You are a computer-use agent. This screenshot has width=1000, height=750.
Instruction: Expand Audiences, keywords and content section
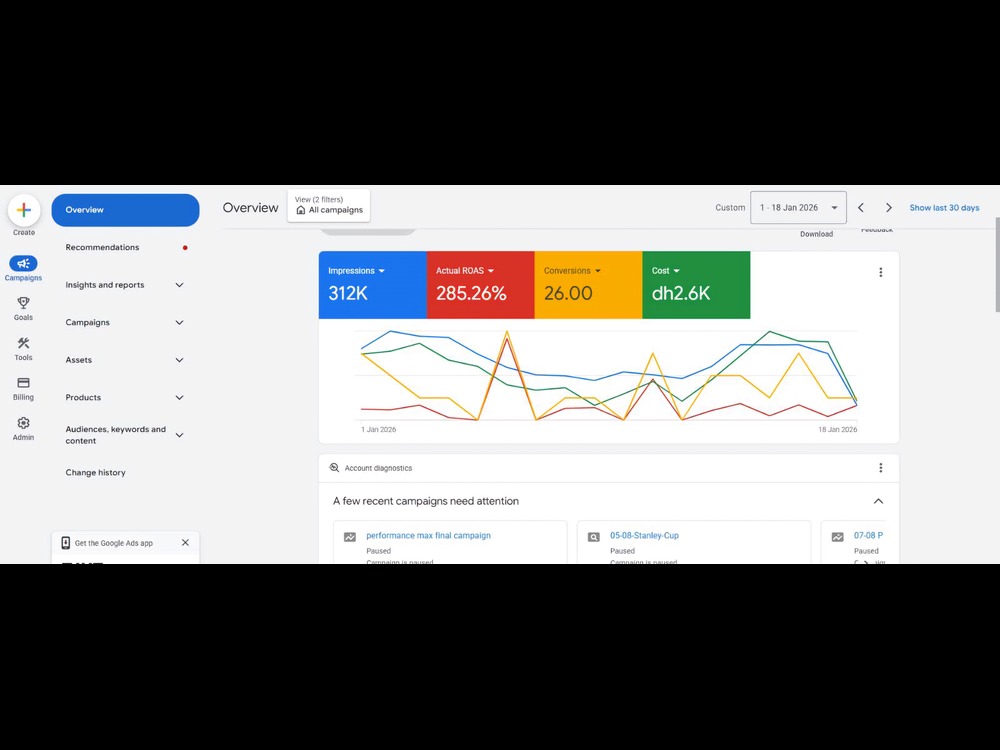179,435
